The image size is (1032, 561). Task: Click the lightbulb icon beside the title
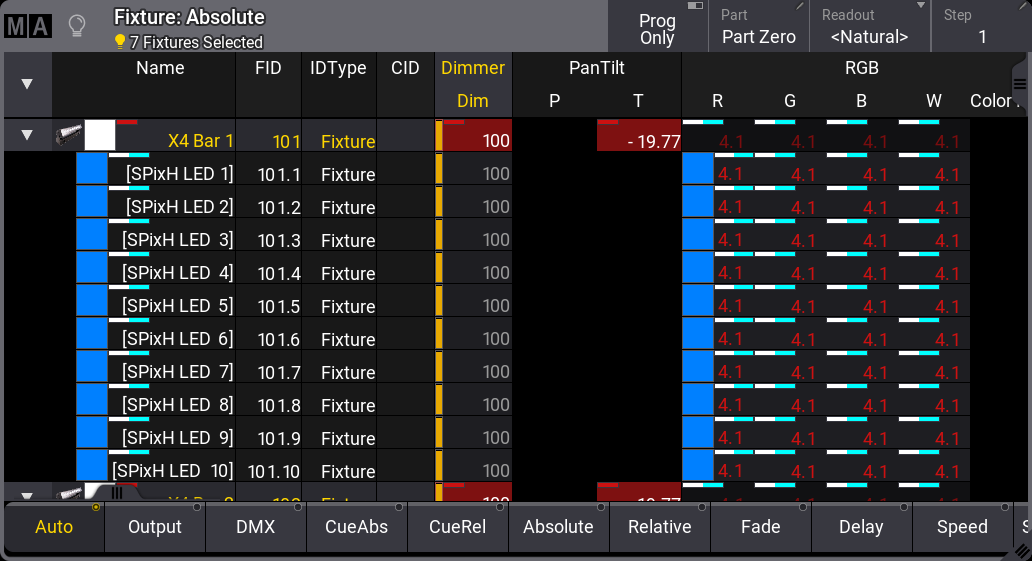pos(76,26)
